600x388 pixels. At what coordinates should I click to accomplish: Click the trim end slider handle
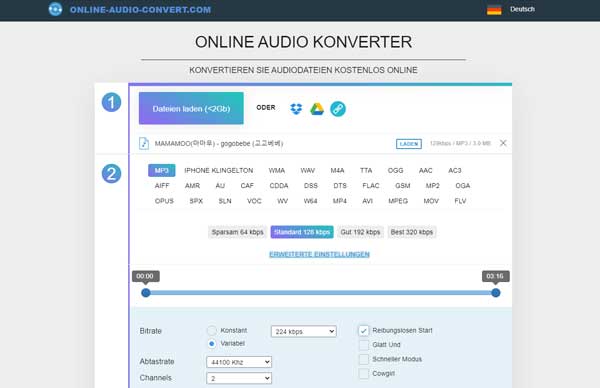coord(496,293)
